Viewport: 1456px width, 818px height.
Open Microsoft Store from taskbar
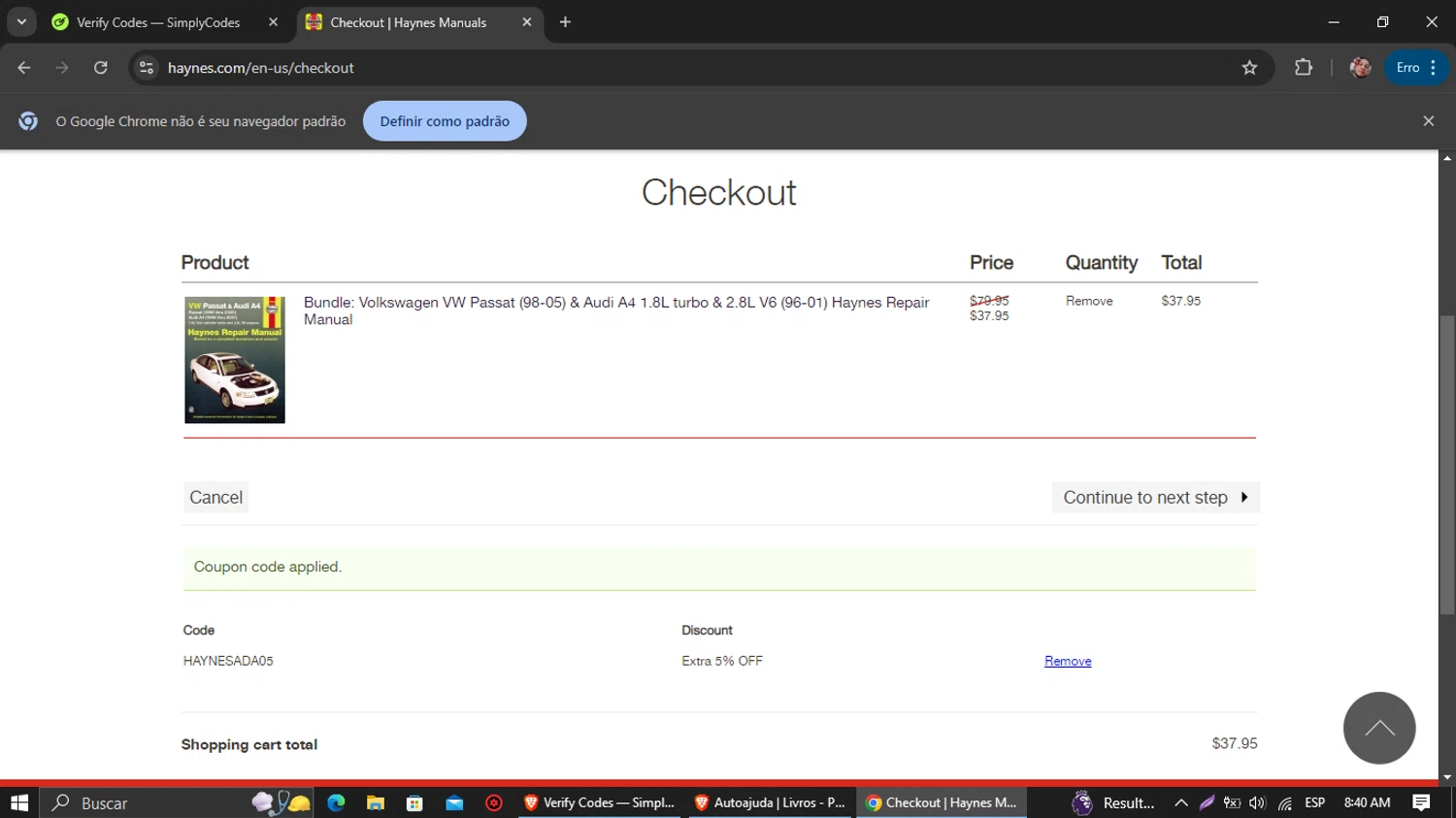pyautogui.click(x=414, y=802)
